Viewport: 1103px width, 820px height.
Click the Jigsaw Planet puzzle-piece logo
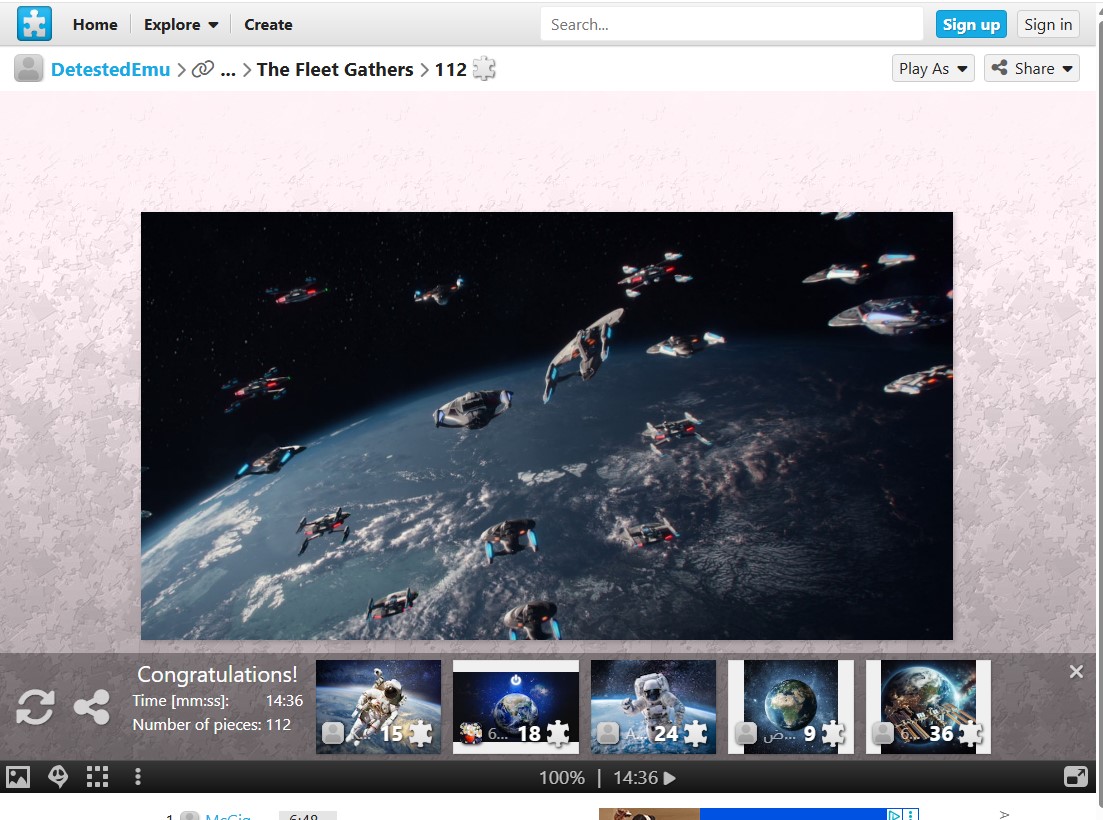click(34, 24)
